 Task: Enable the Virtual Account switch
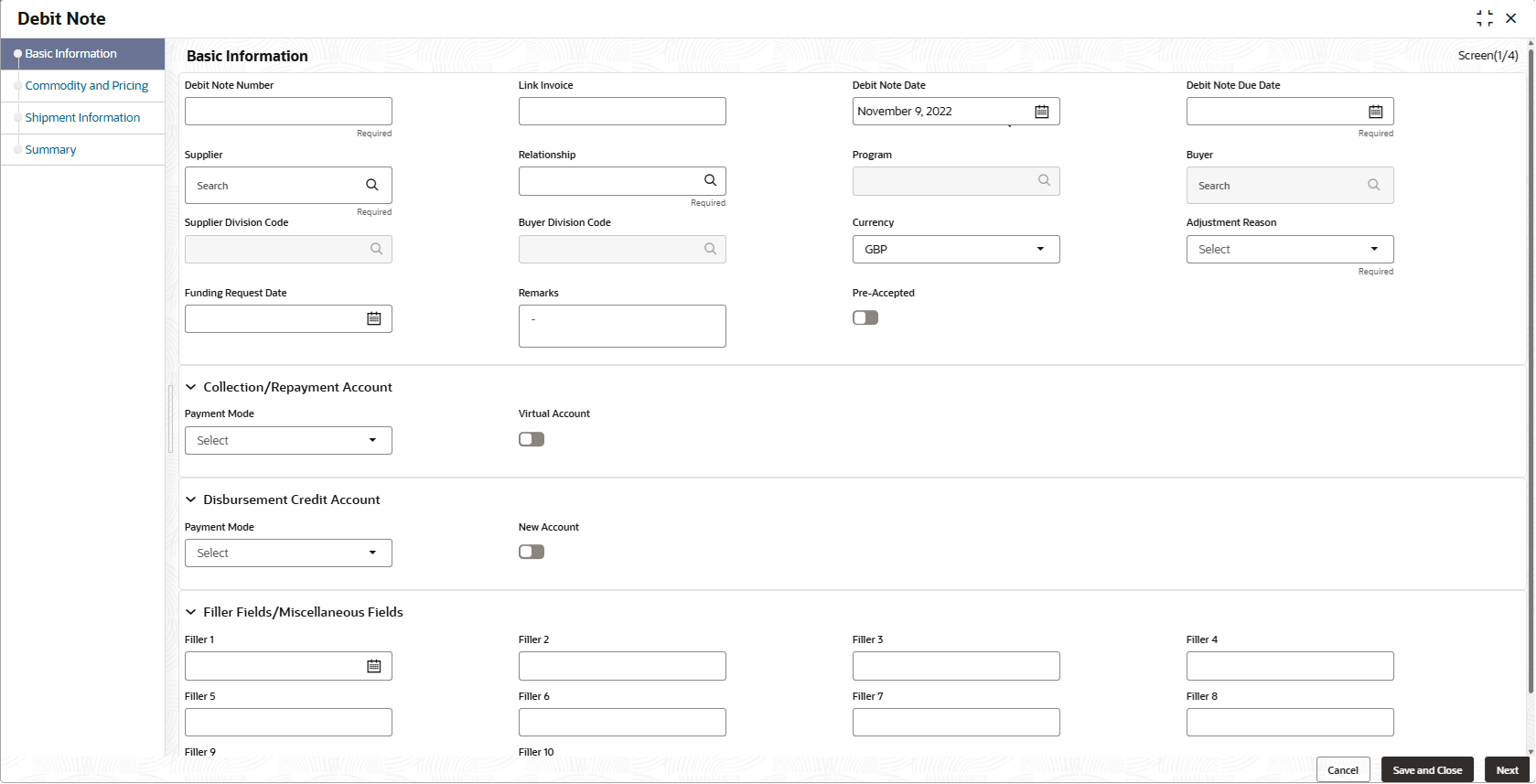point(532,439)
